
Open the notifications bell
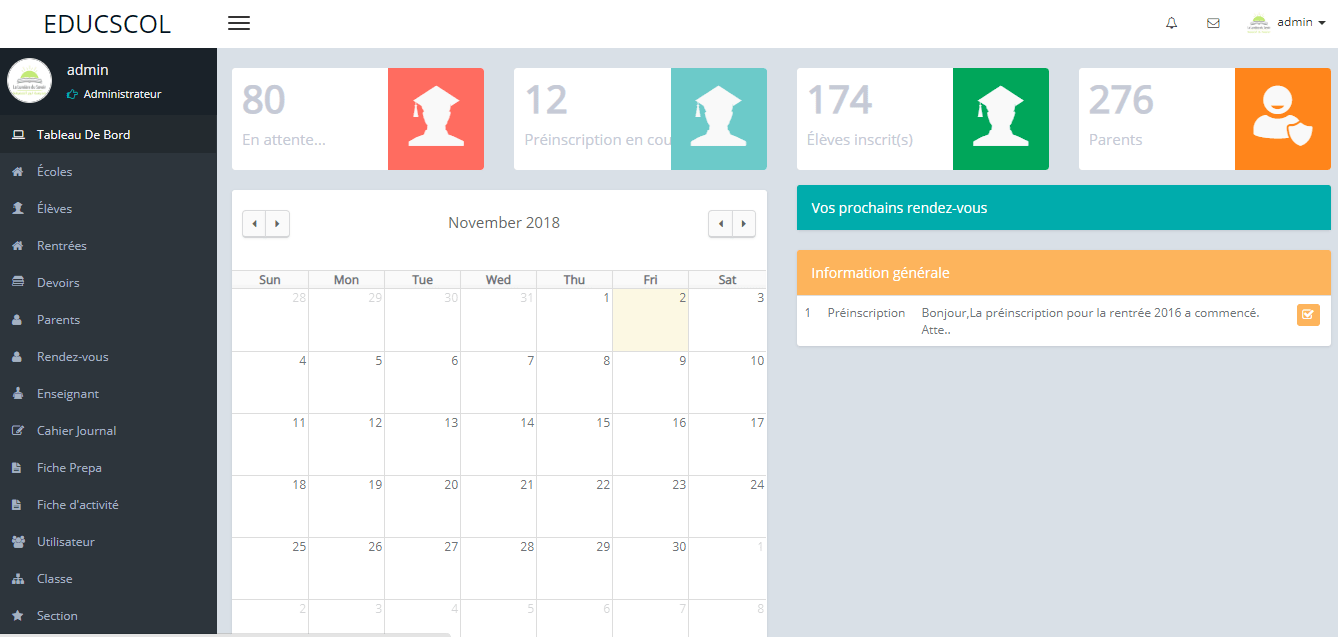1171,22
